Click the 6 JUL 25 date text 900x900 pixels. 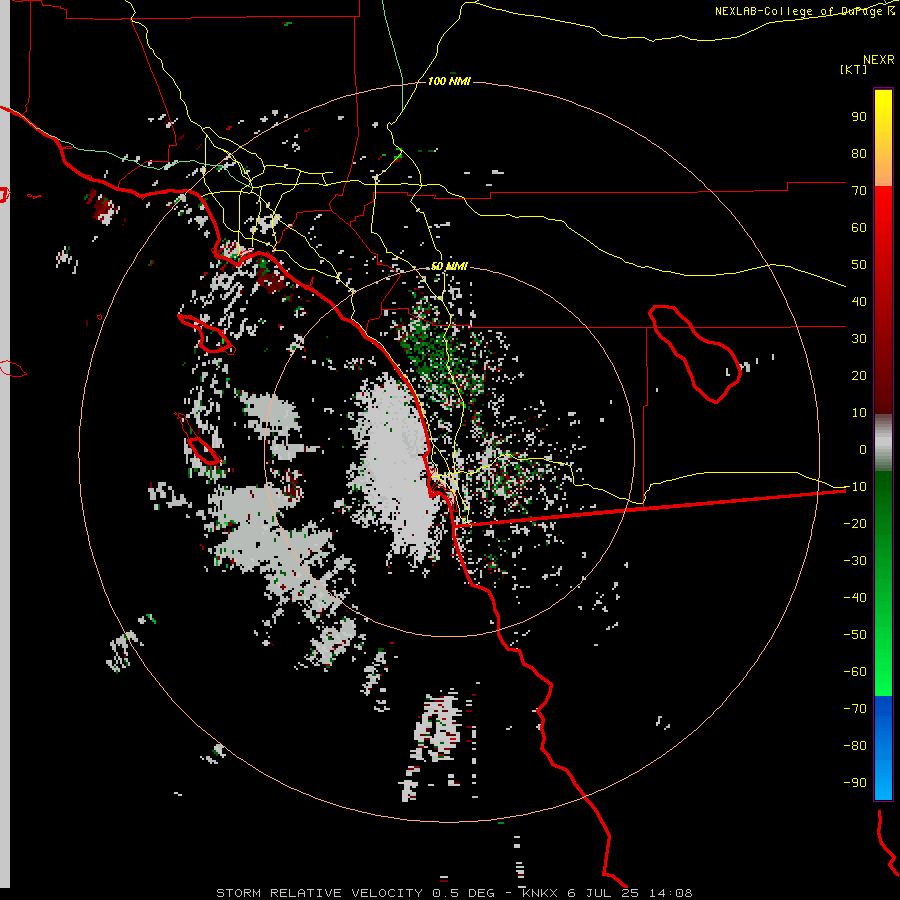click(603, 893)
